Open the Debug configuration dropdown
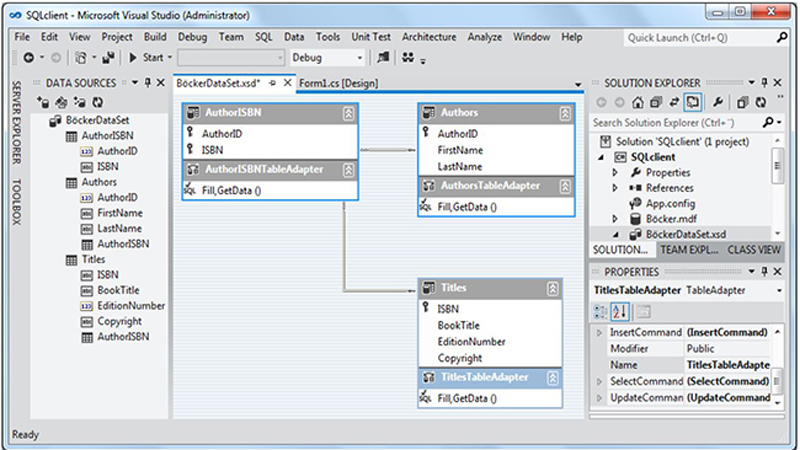 coord(357,58)
